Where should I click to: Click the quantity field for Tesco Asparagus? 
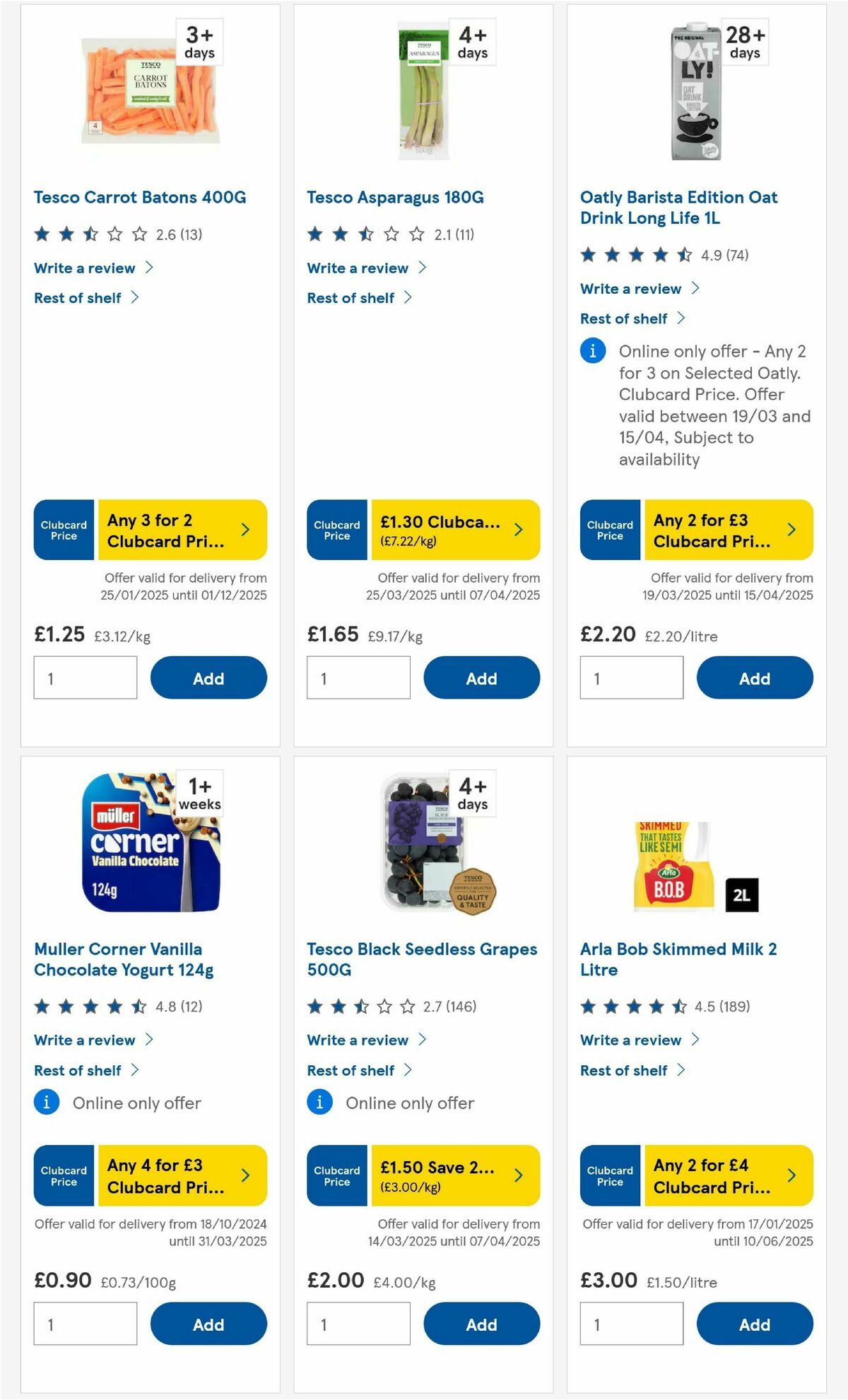point(358,677)
